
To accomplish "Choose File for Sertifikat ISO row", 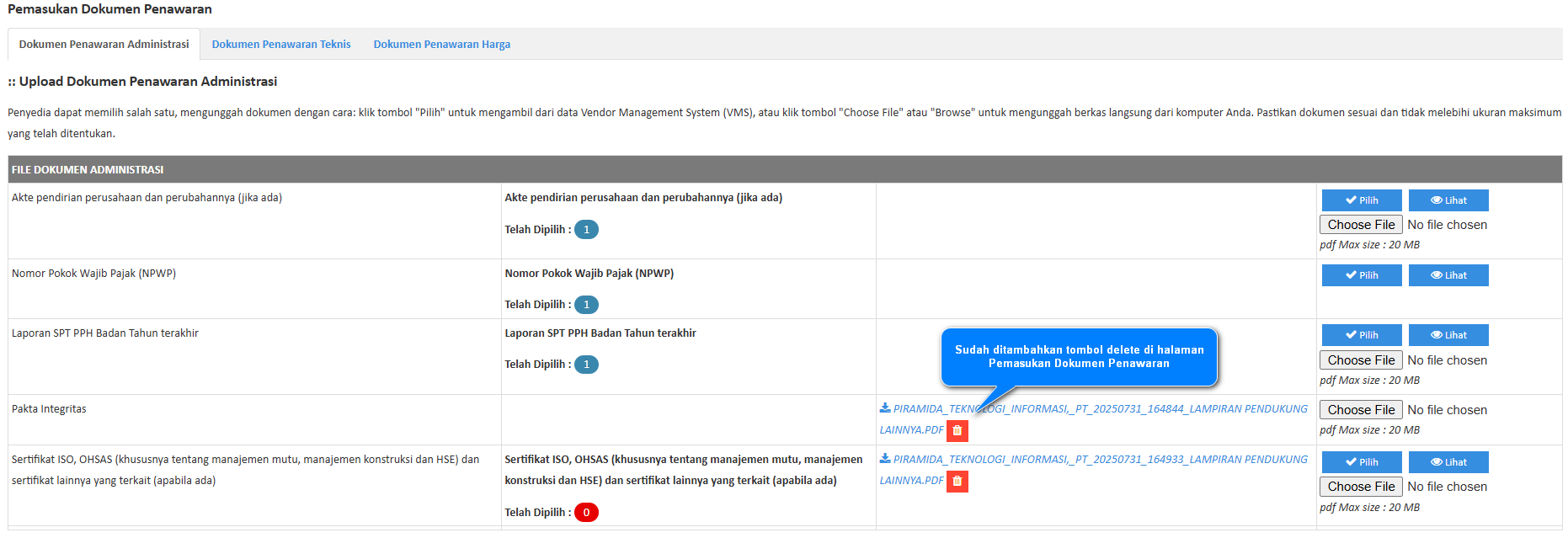I will 1360,487.
